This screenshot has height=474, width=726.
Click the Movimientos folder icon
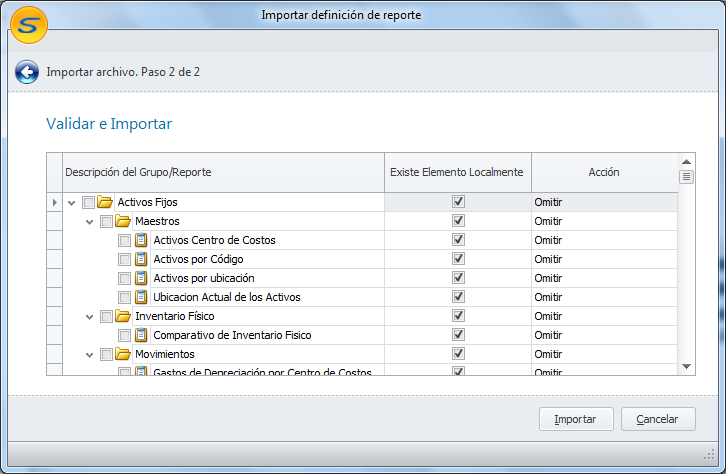pos(123,354)
